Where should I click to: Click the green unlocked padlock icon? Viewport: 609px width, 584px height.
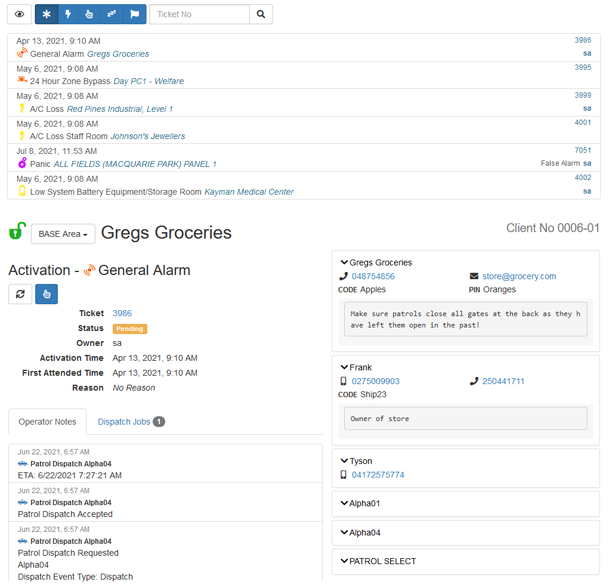pyautogui.click(x=17, y=232)
